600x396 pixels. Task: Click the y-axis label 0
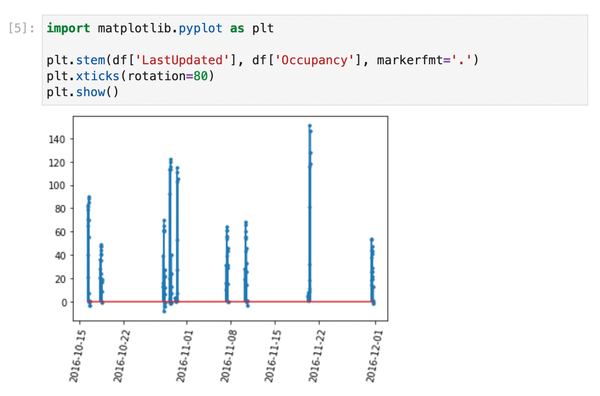click(64, 302)
